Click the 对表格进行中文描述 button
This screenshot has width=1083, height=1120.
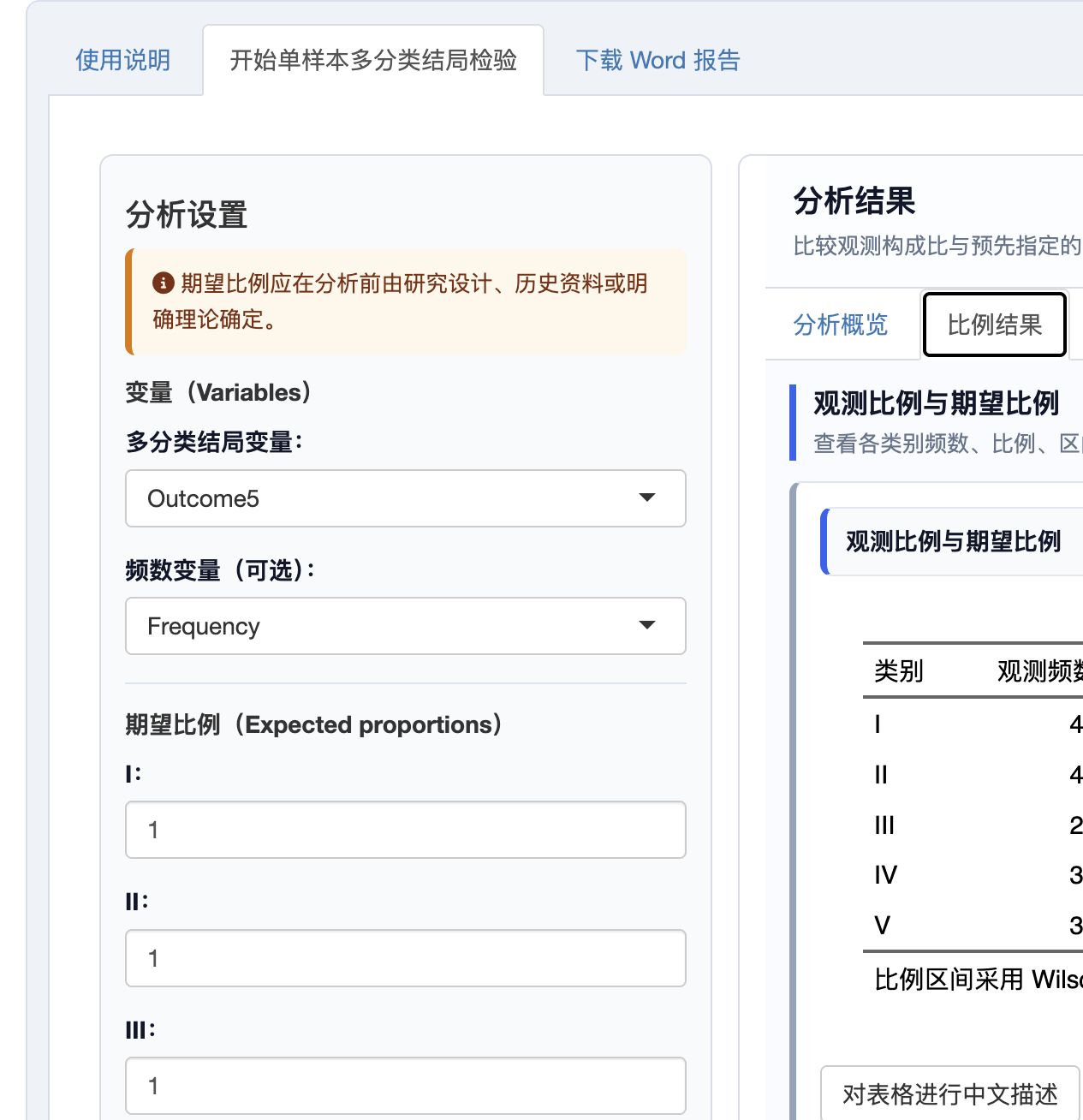(x=950, y=1093)
